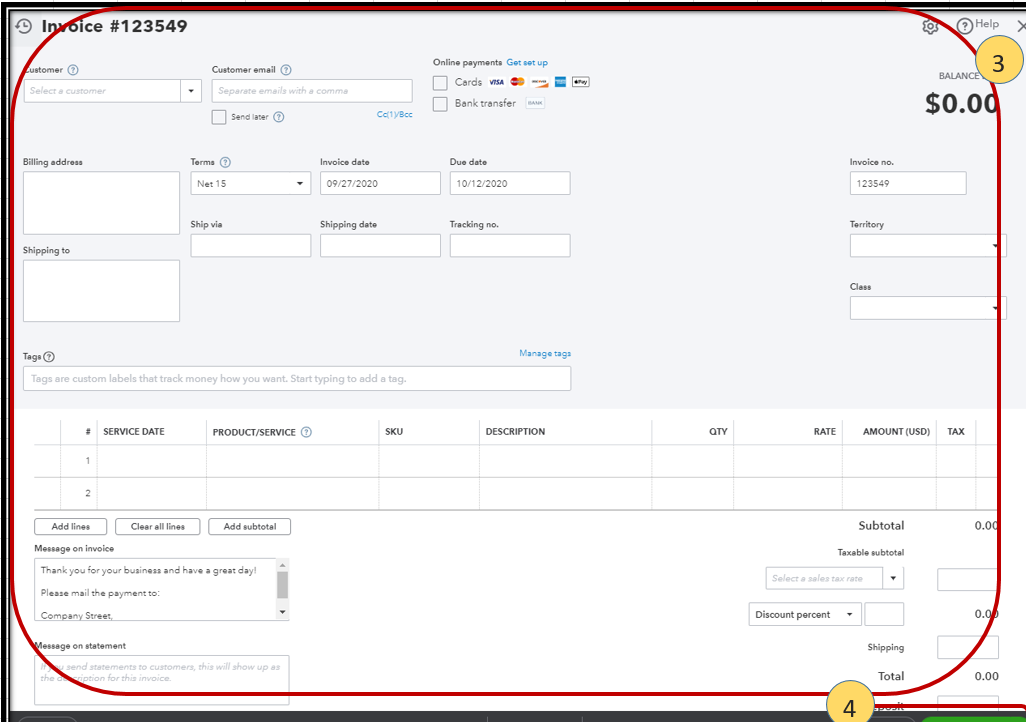Screen dimensions: 1026x722
Task: Click the Add lines button
Action: click(71, 526)
